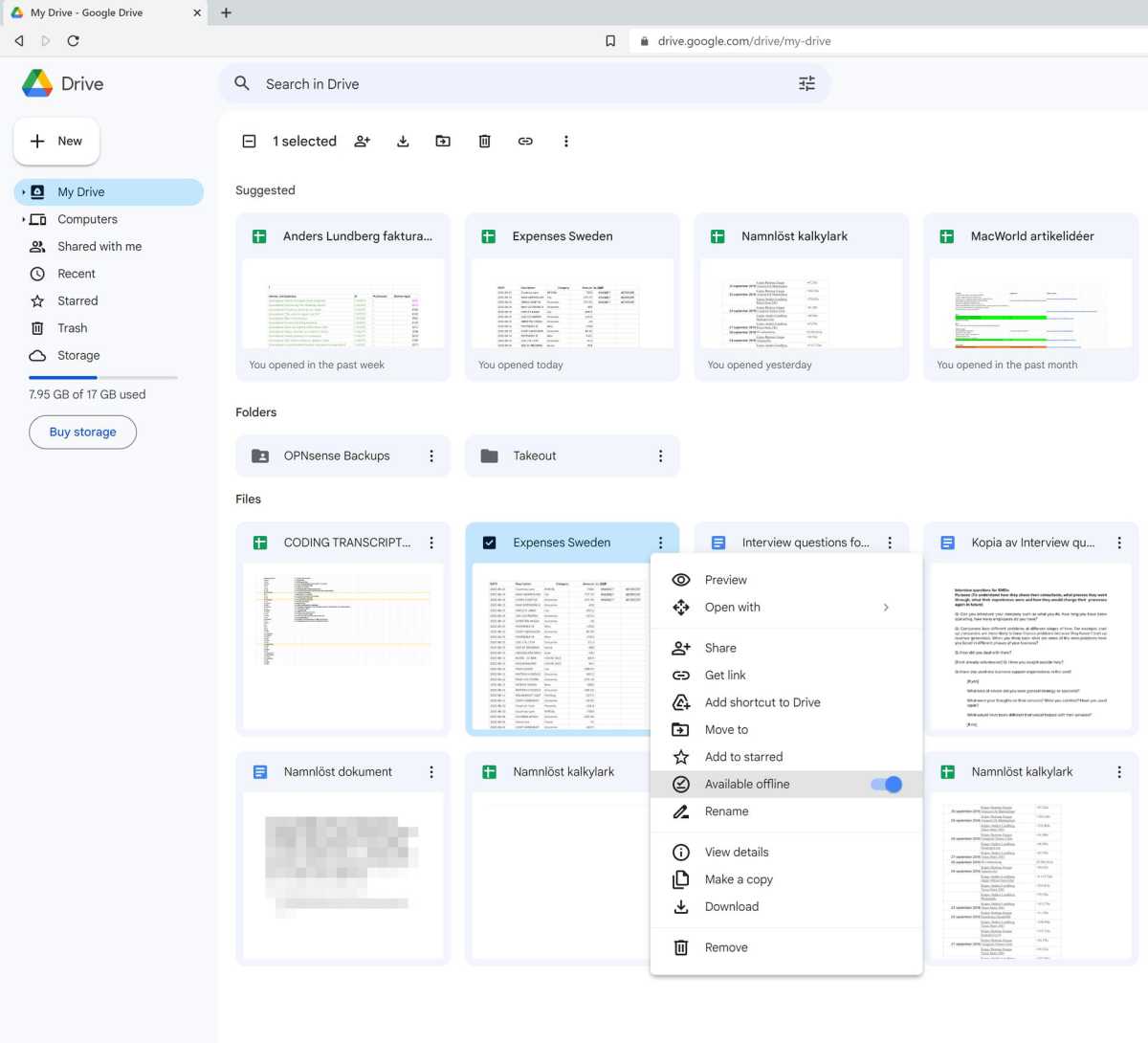Select Download from context menu
Image resolution: width=1148 pixels, height=1043 pixels.
click(x=786, y=907)
